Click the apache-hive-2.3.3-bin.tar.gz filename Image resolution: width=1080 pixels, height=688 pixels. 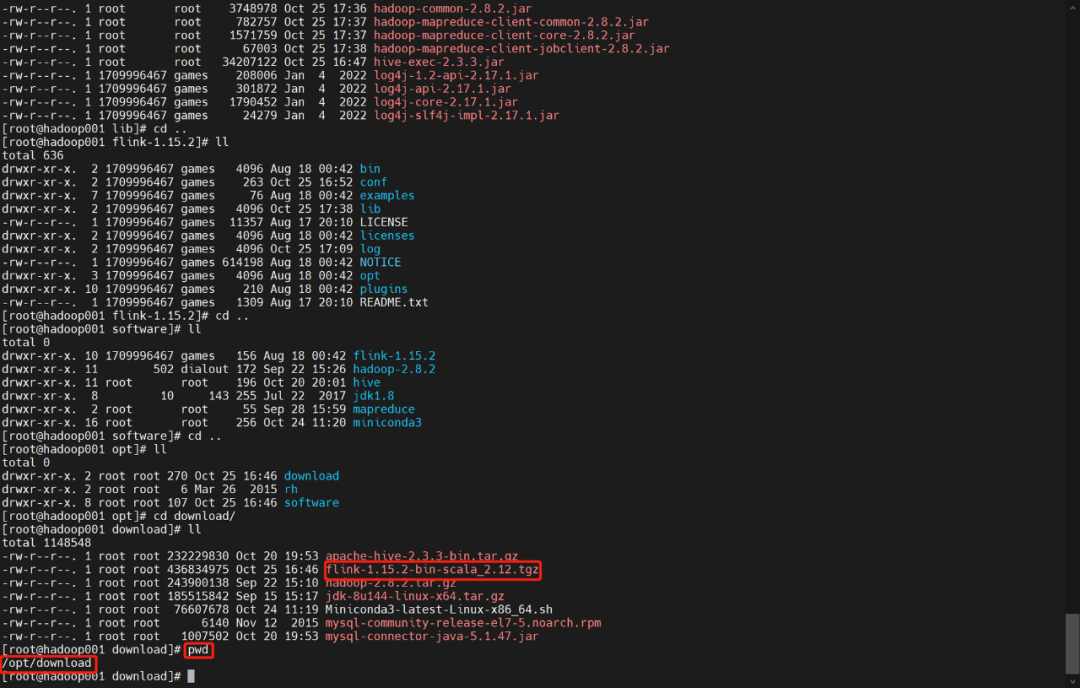[422, 556]
